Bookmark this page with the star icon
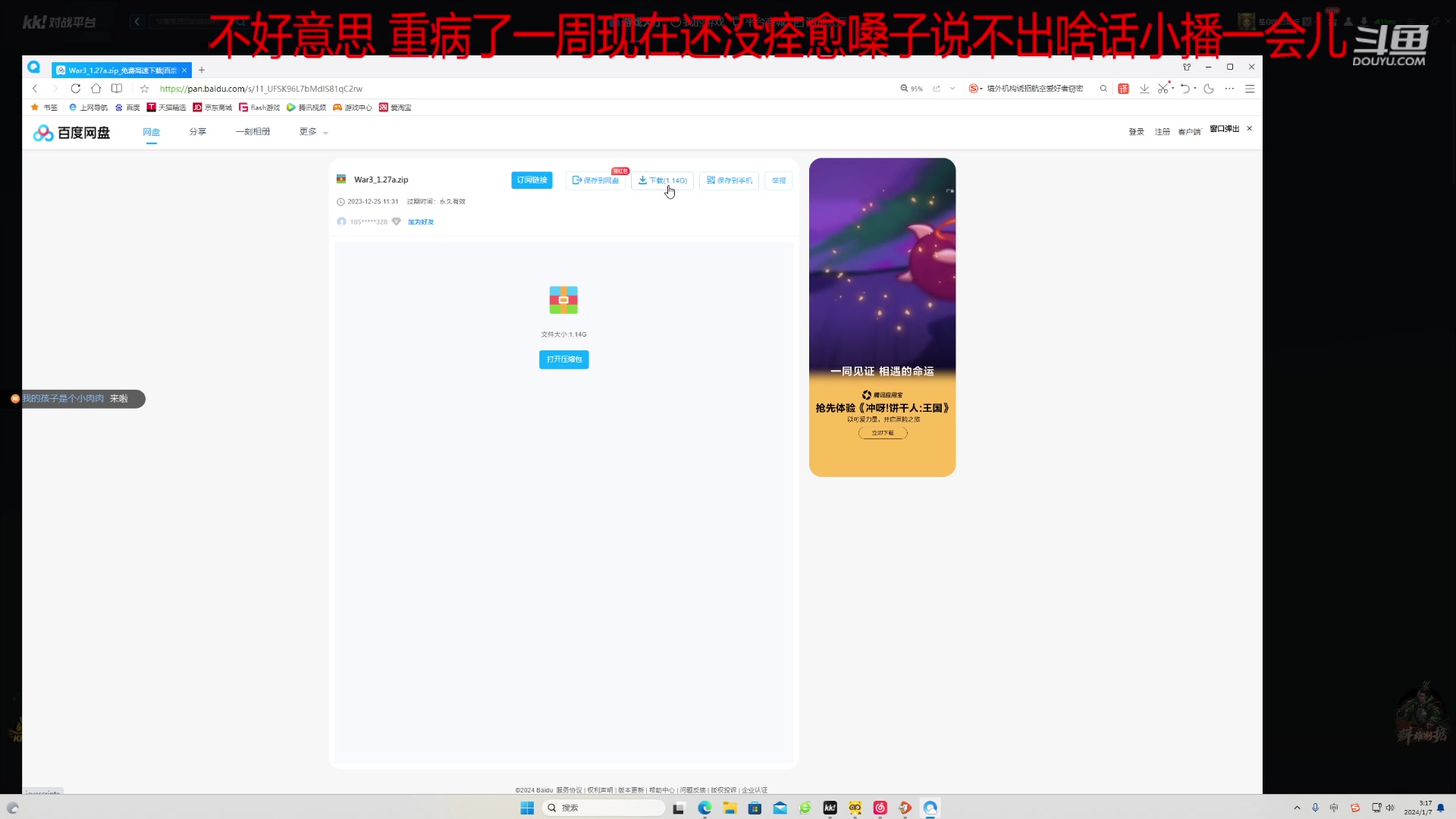The image size is (1456, 819). pyautogui.click(x=145, y=89)
